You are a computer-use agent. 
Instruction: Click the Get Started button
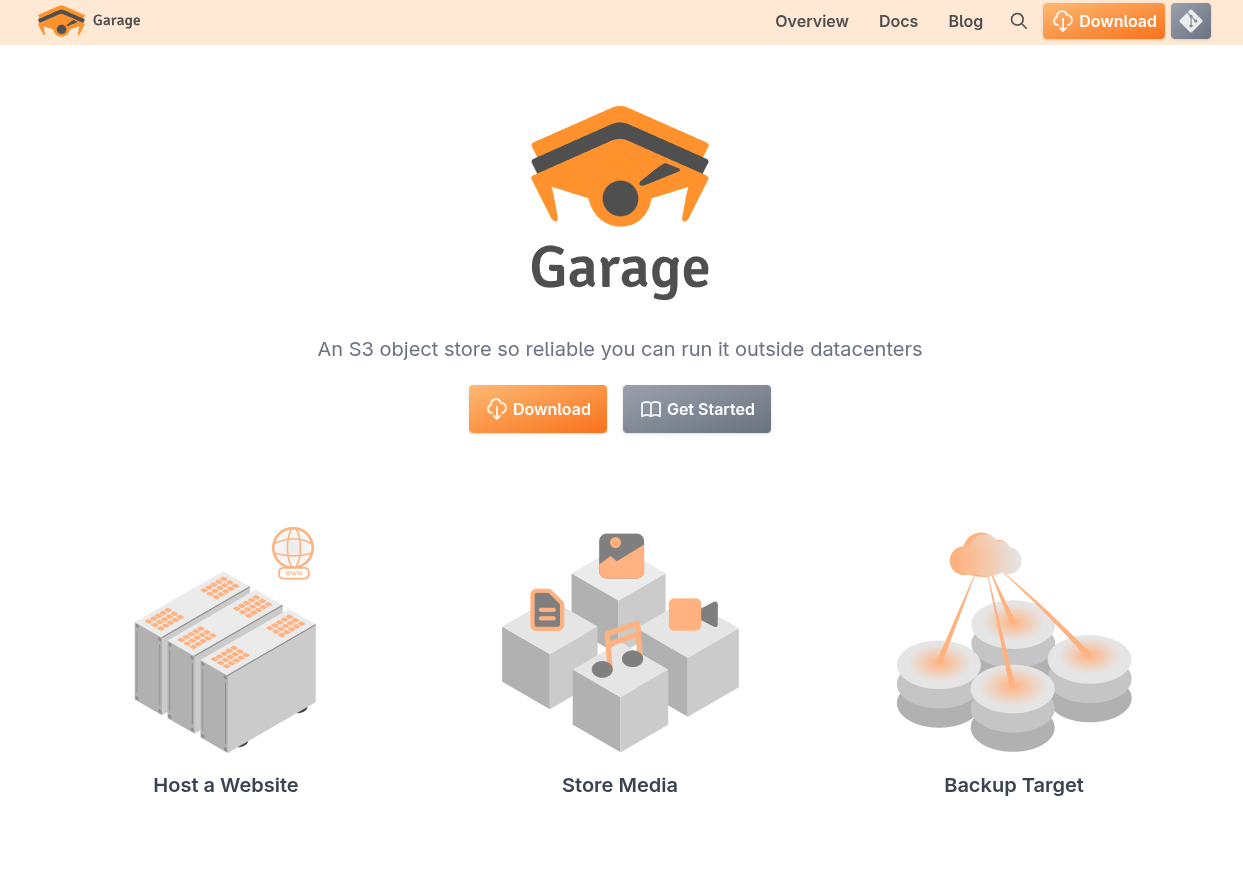[x=697, y=409]
